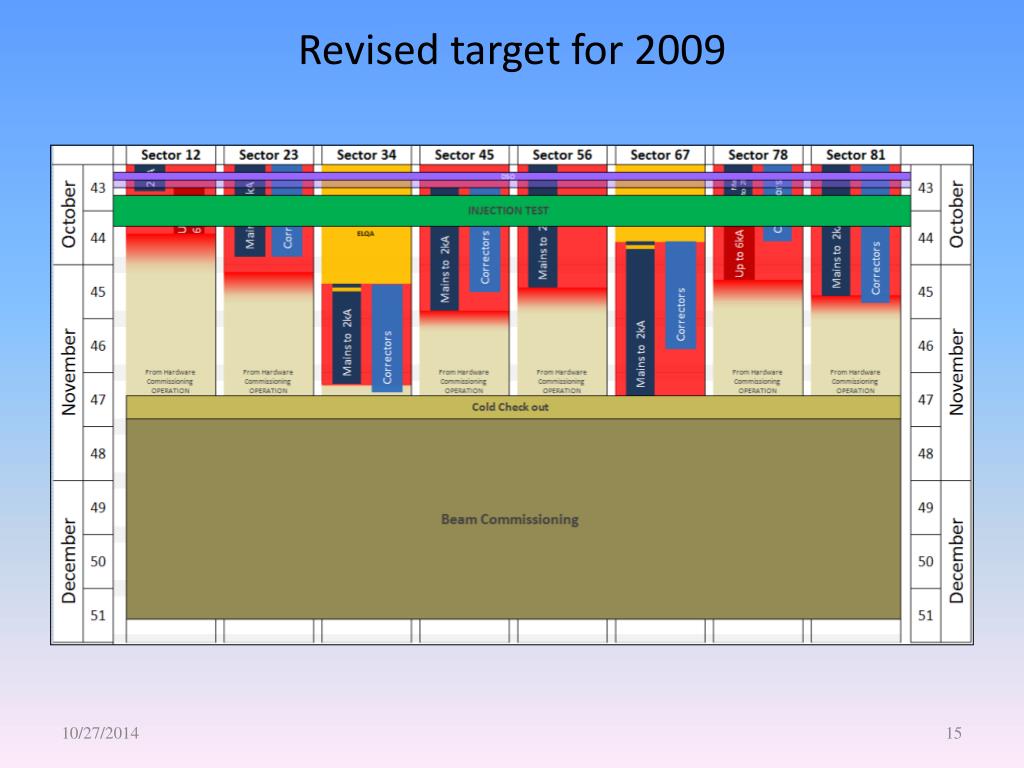Click the "Cold Check out" bar
1024x768 pixels.
click(513, 407)
